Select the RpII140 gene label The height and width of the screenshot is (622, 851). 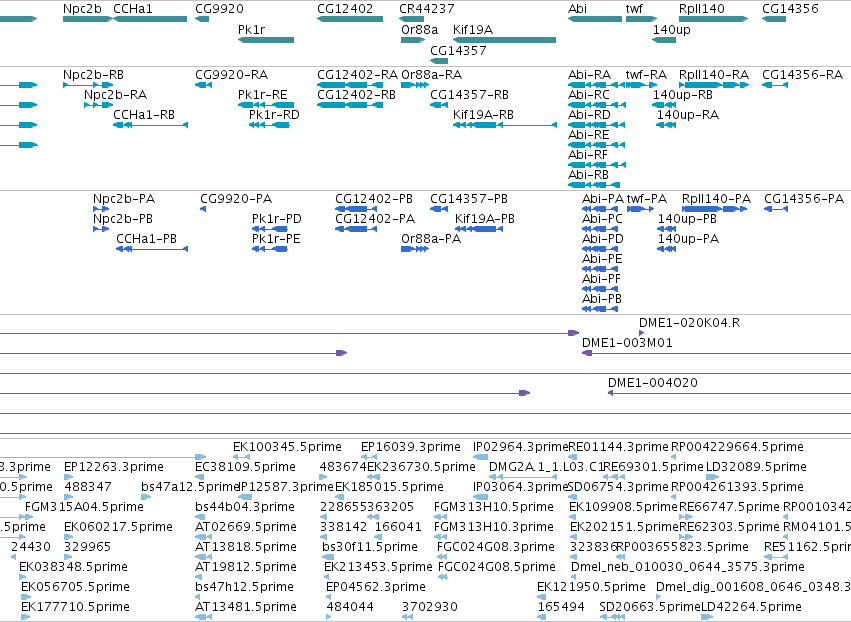click(x=702, y=9)
